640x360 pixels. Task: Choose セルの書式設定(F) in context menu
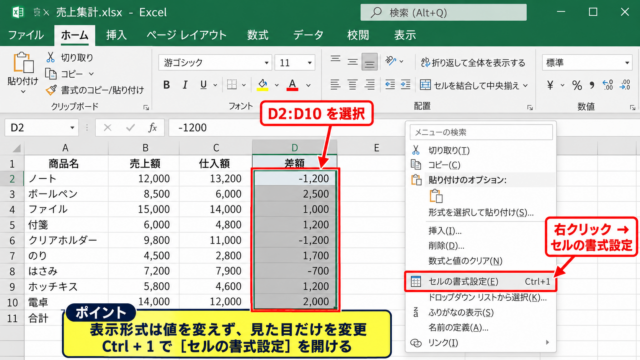[480, 281]
